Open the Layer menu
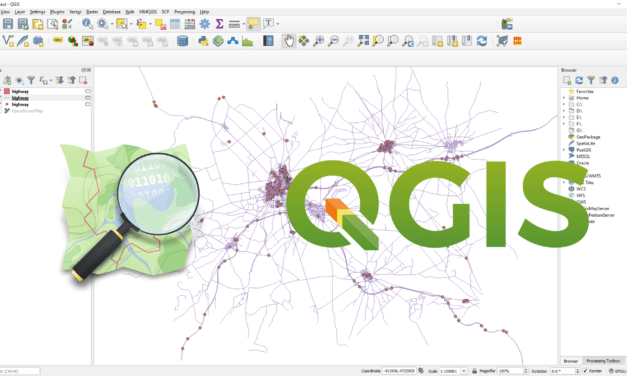 coord(20,12)
